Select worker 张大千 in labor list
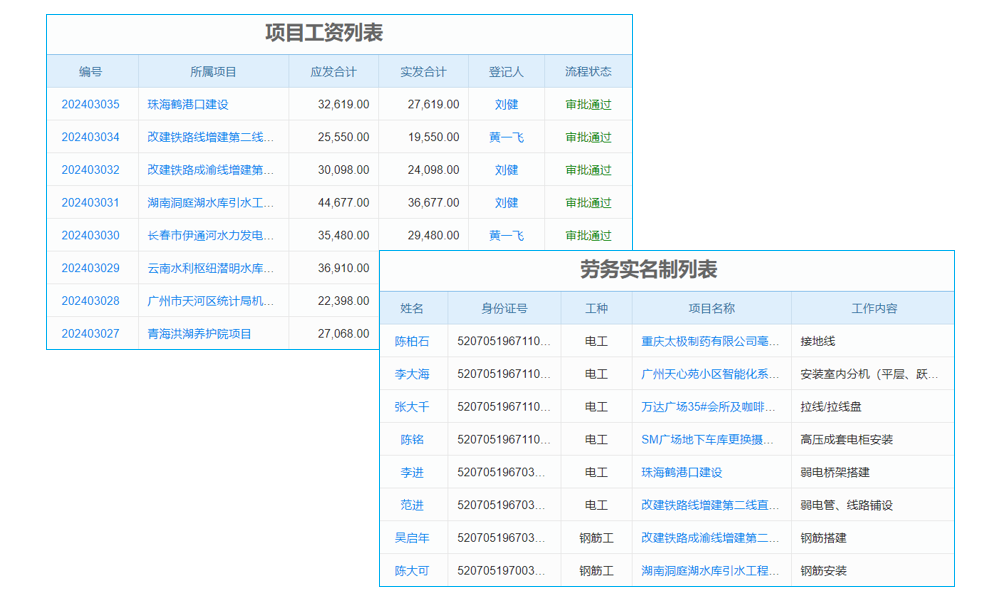Image resolution: width=1000 pixels, height=600 pixels. (413, 406)
